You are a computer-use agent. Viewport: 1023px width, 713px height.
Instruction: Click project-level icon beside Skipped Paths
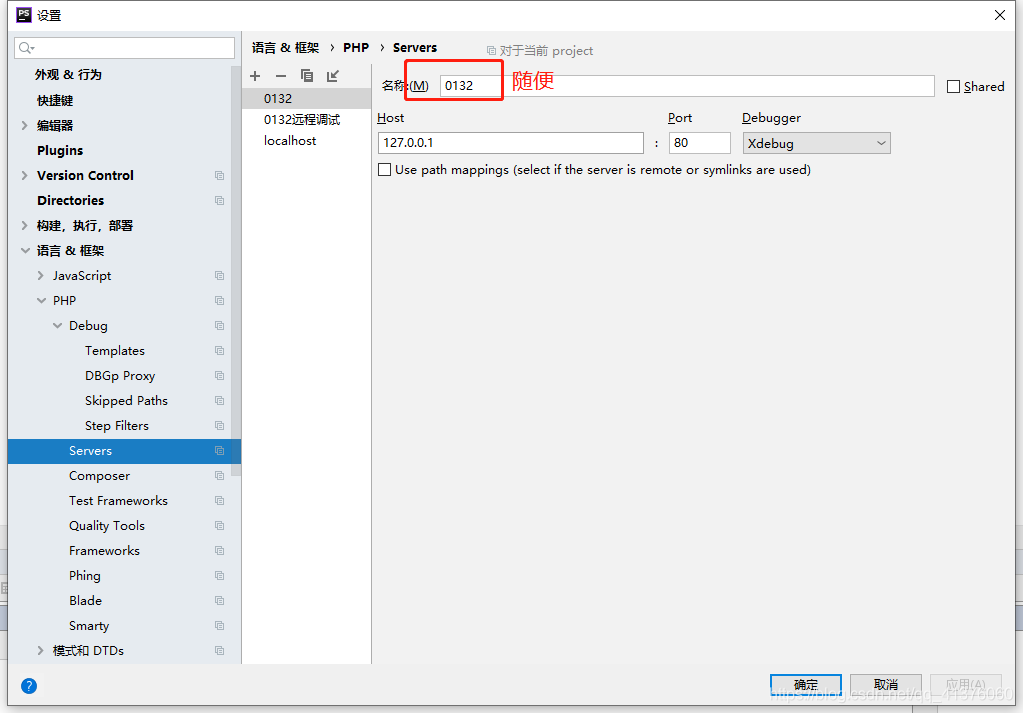point(219,401)
